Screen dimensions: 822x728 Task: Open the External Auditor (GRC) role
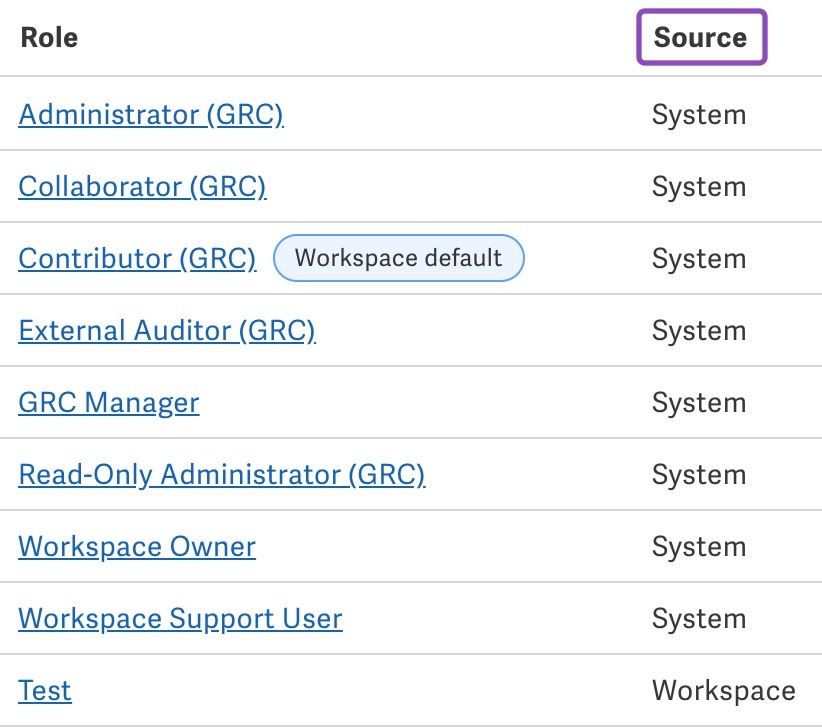(x=167, y=331)
